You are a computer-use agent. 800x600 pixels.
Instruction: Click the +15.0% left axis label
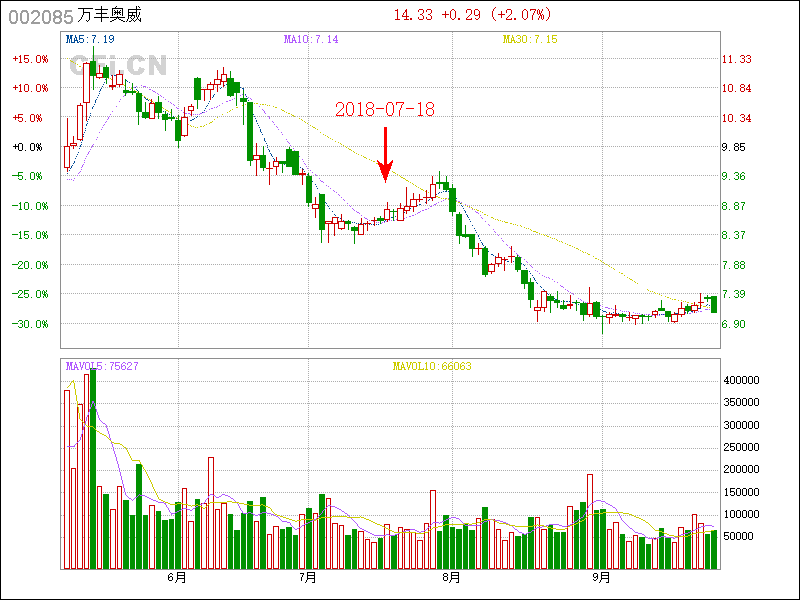[30, 59]
